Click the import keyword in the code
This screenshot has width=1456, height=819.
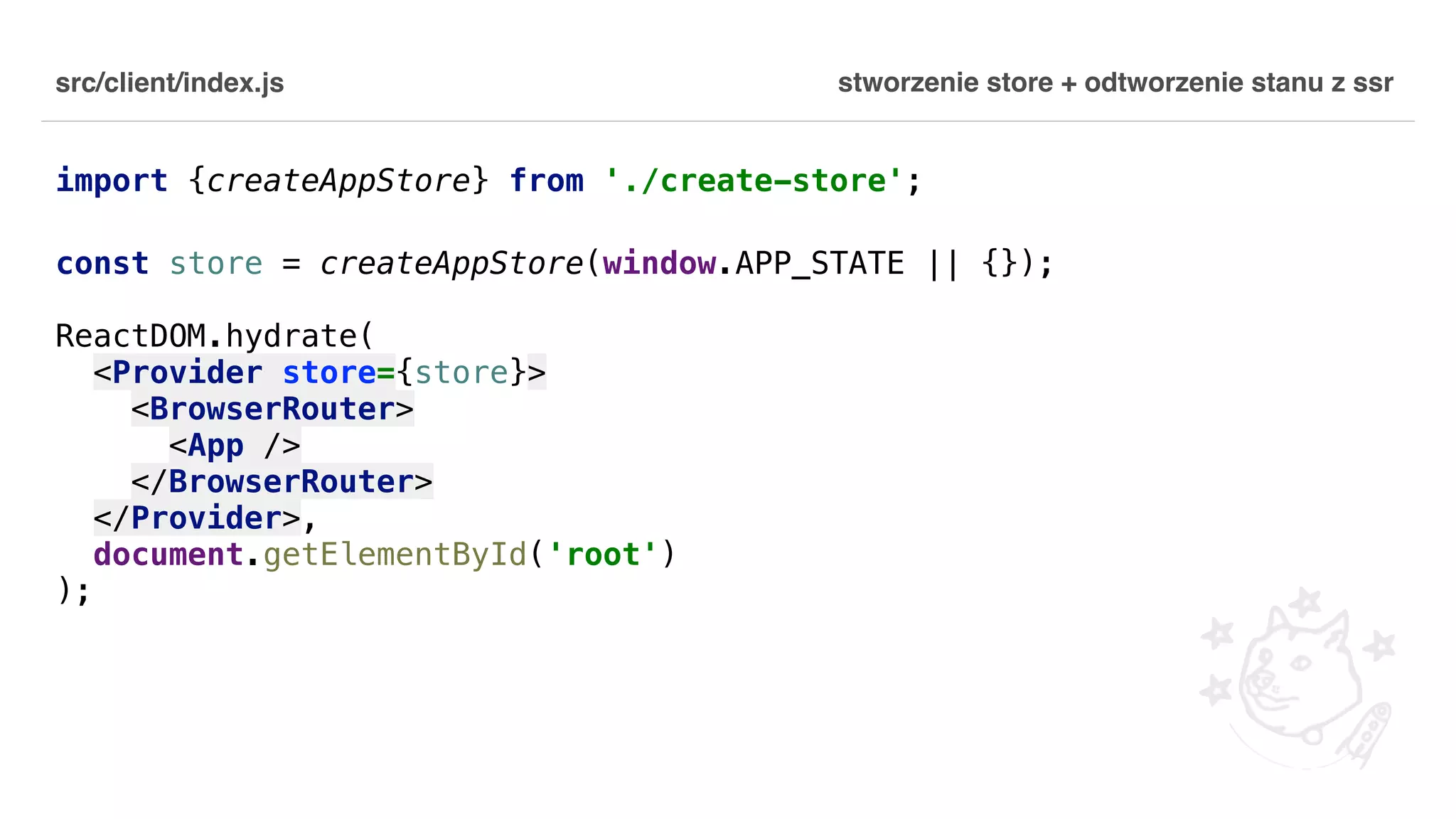point(112,181)
